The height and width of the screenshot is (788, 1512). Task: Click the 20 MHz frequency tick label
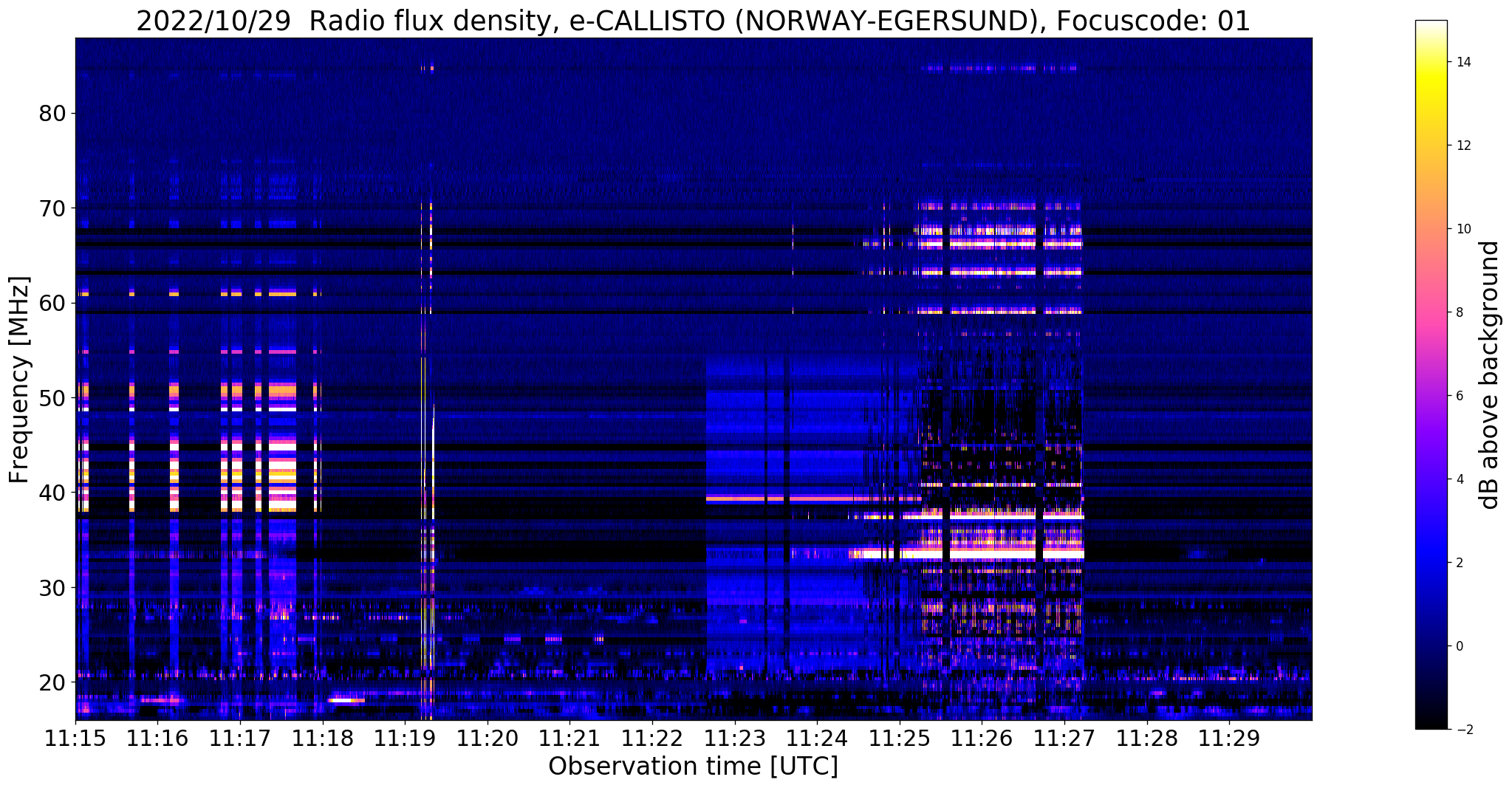[x=52, y=682]
